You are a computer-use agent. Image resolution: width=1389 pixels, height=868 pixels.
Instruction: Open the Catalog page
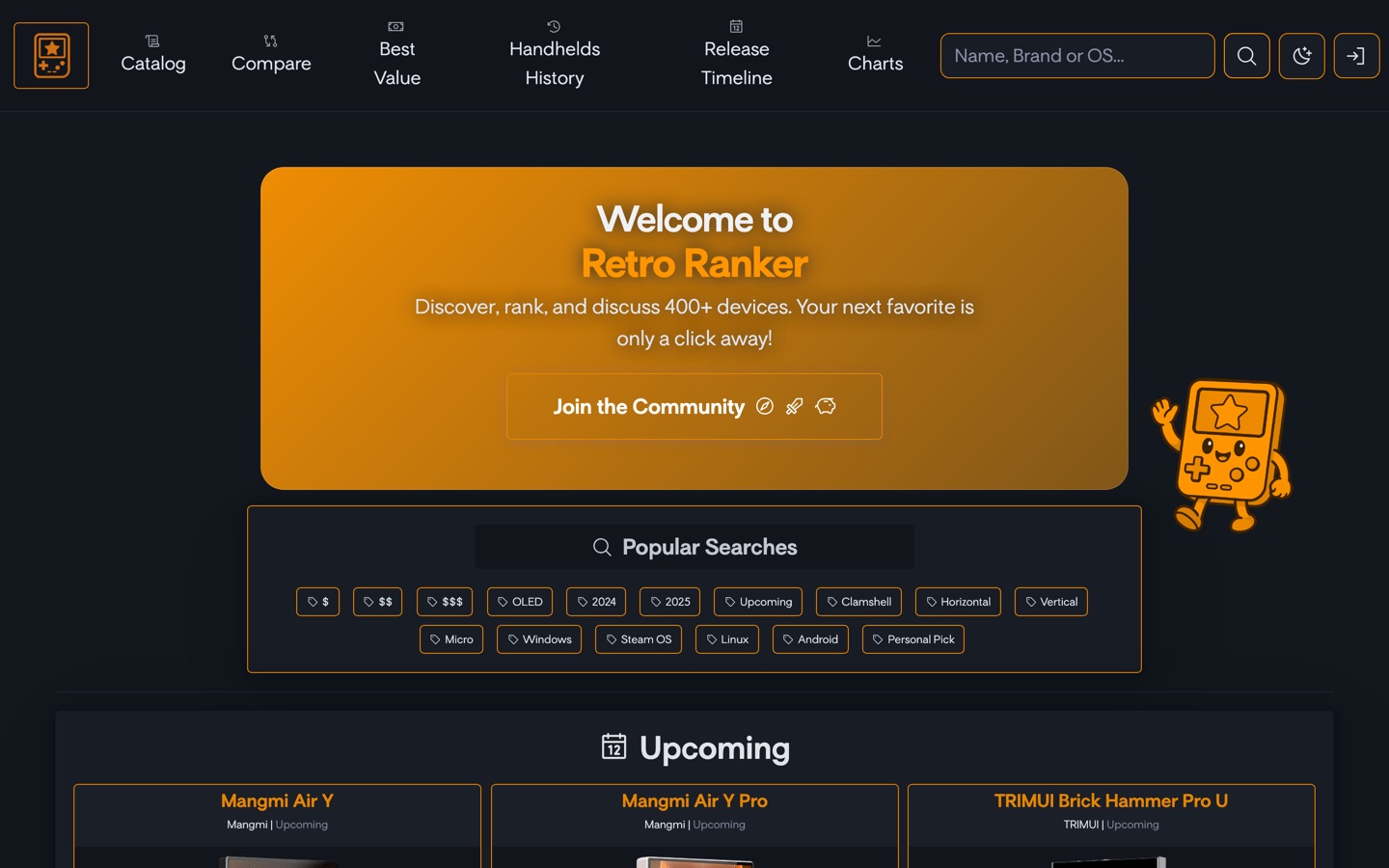[153, 55]
